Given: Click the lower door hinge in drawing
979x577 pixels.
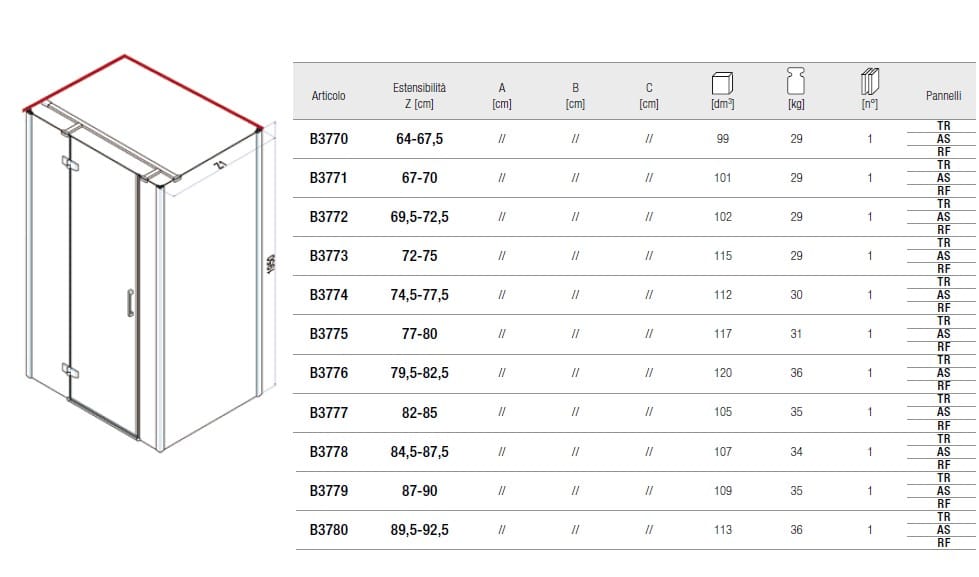Looking at the screenshot, I should pos(67,368).
